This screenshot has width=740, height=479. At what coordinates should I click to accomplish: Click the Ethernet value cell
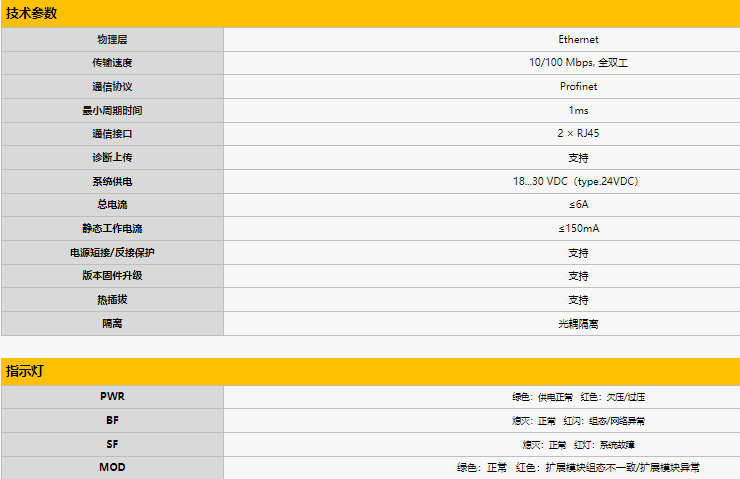(578, 39)
